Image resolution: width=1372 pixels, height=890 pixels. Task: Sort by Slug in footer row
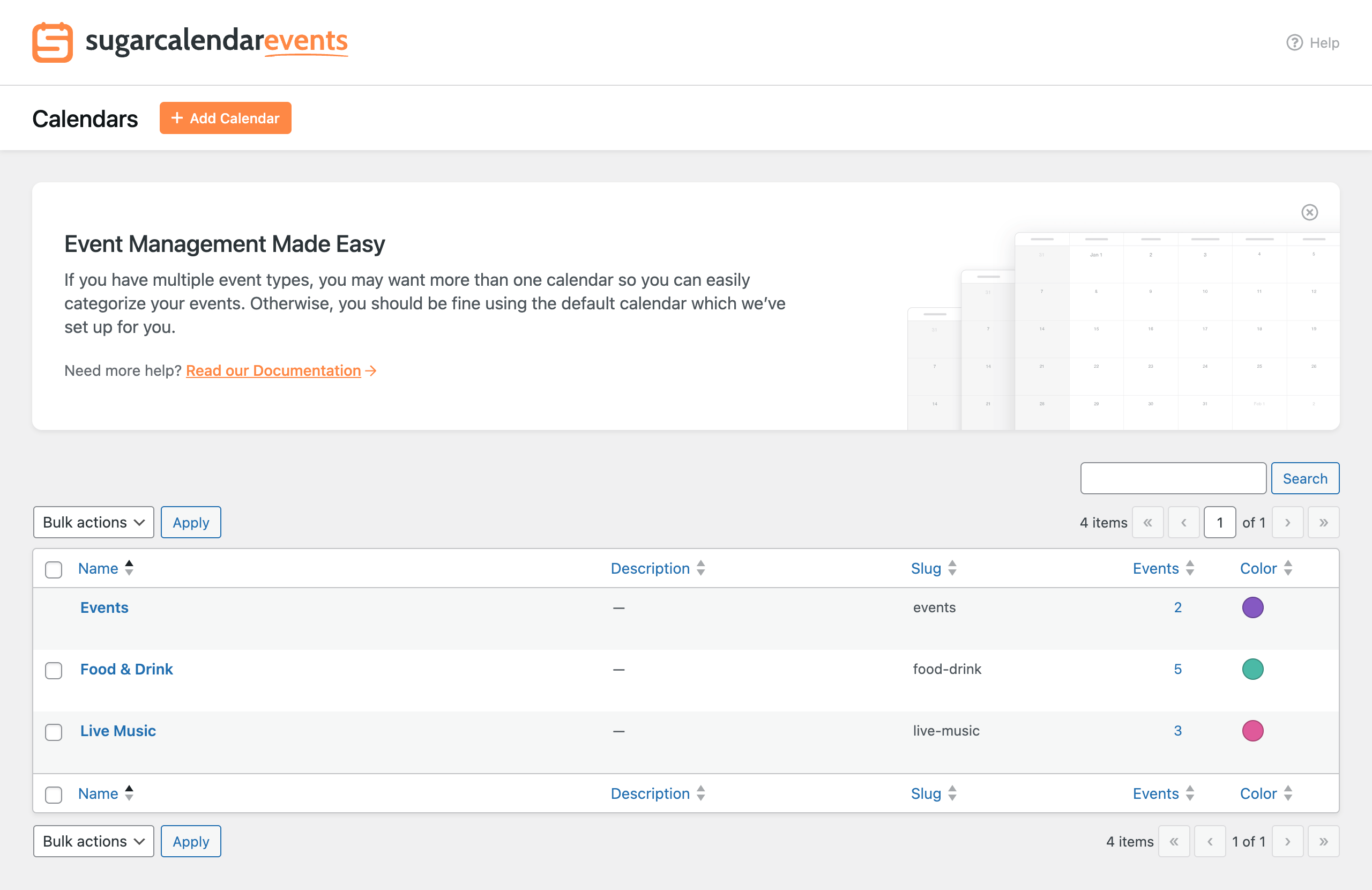(x=925, y=793)
